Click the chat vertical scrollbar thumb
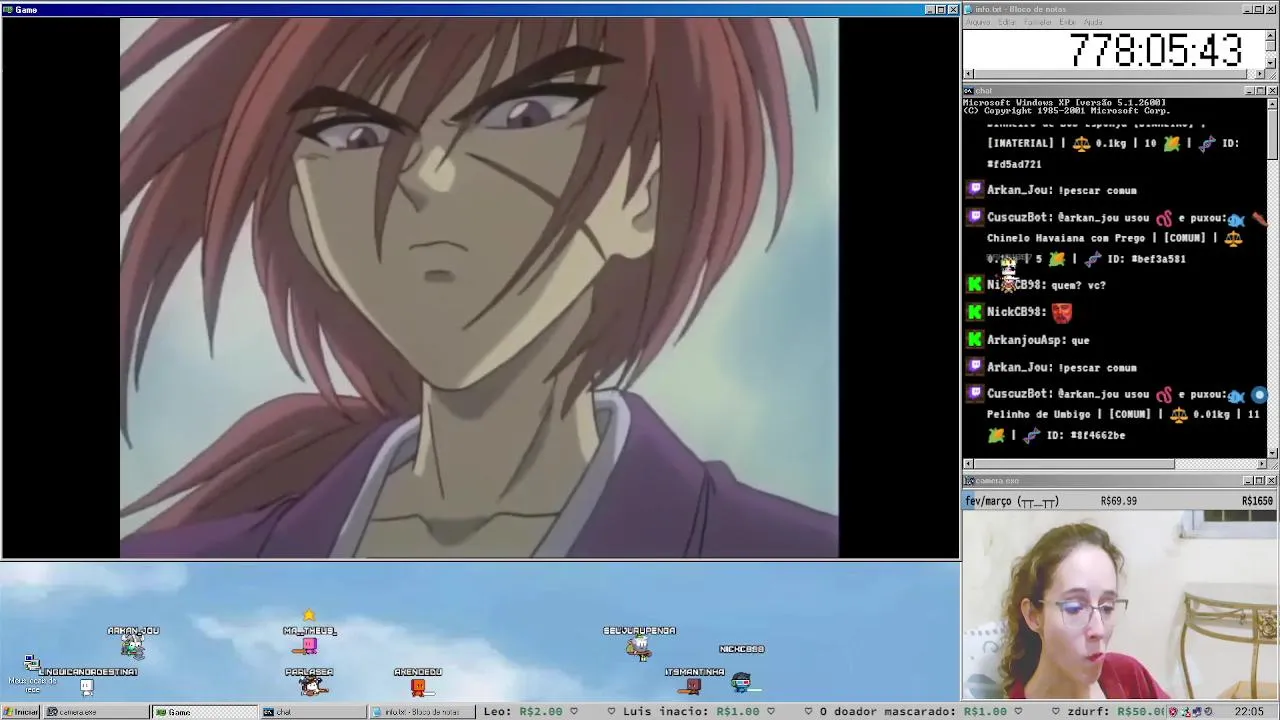The height and width of the screenshot is (720, 1280). pos(1272,134)
